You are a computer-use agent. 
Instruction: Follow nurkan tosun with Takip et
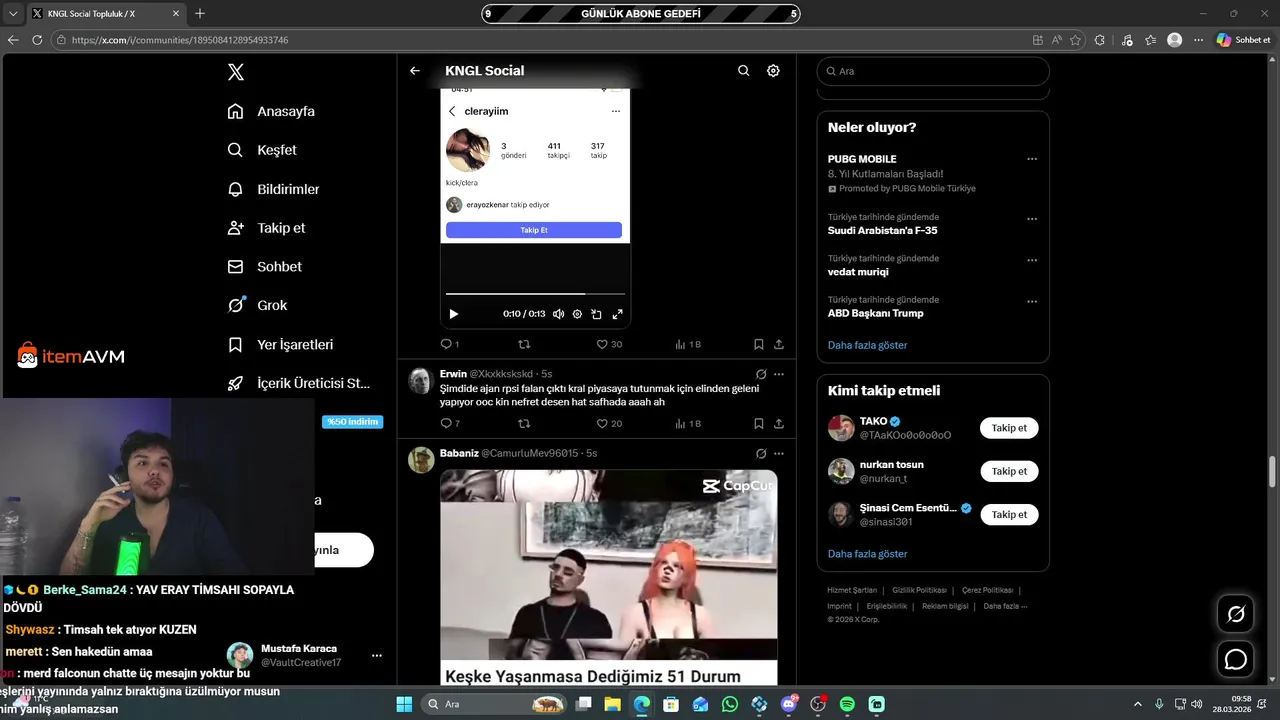coord(1009,471)
